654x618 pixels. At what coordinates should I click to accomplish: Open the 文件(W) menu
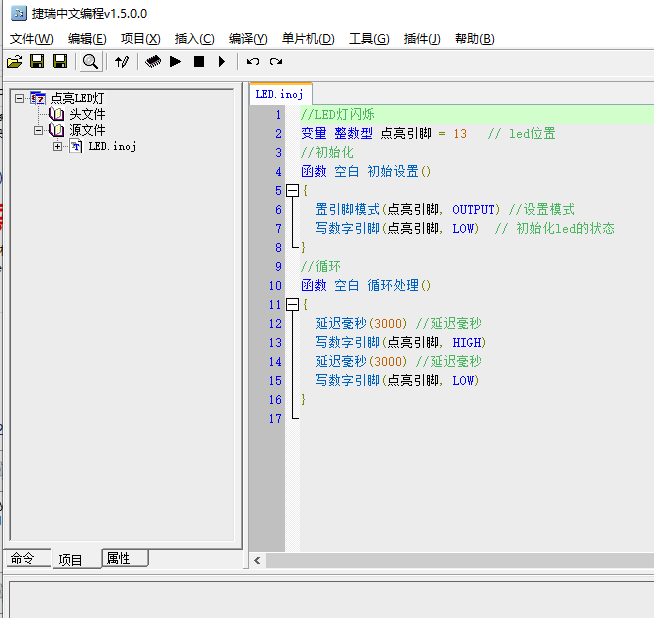[31, 39]
